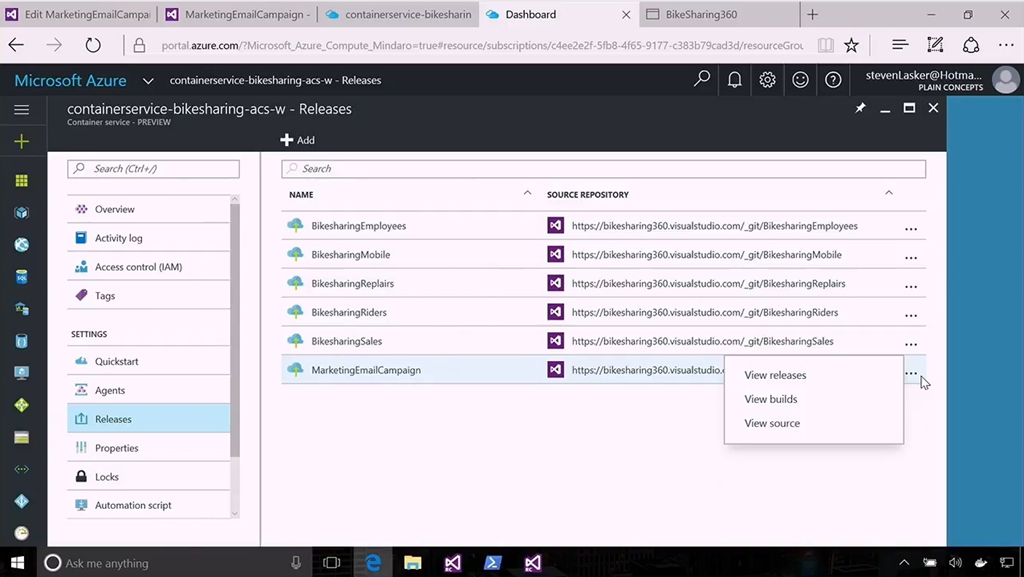Open ellipsis menu for BikesharingEmployees row
Screen dimensions: 1024x577
910,228
